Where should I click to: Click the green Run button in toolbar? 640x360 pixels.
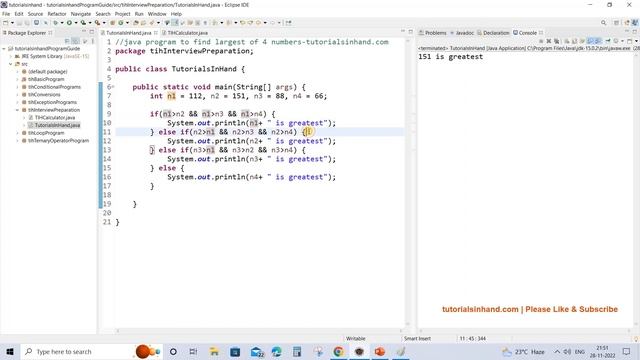[69, 23]
